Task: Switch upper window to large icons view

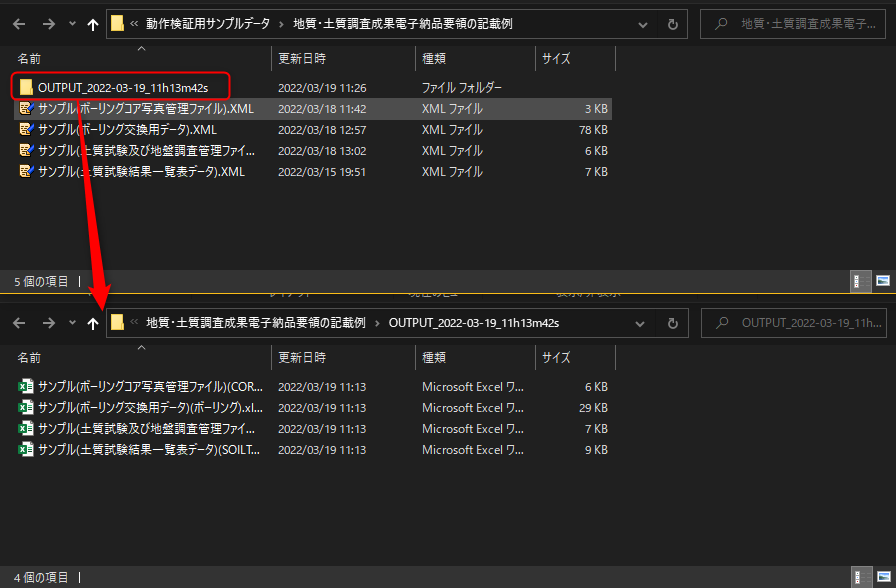Action: click(882, 282)
